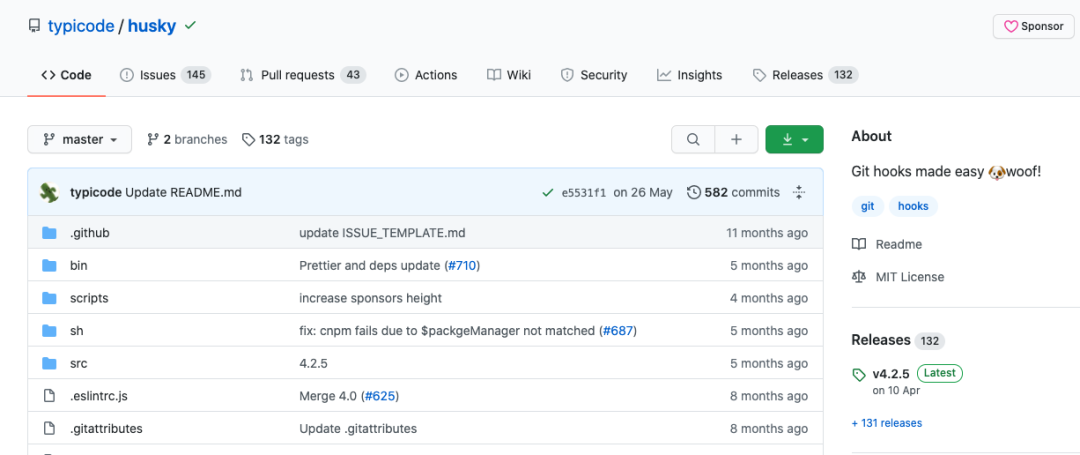Click the Readme book icon
The image size is (1080, 455).
pos(858,244)
